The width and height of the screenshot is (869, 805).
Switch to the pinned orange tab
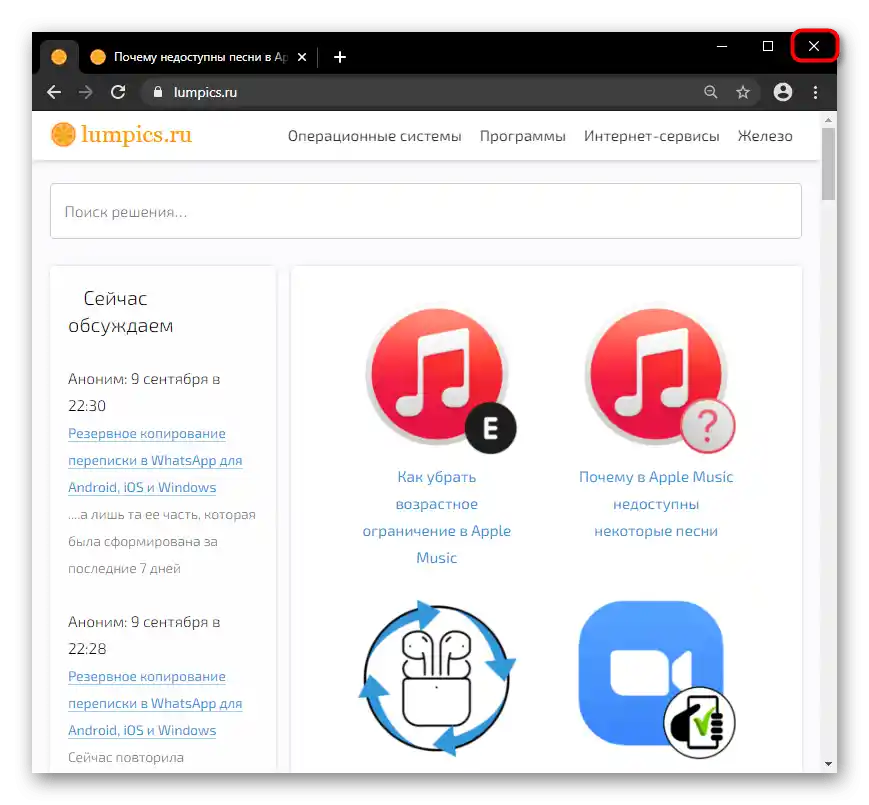tap(59, 57)
